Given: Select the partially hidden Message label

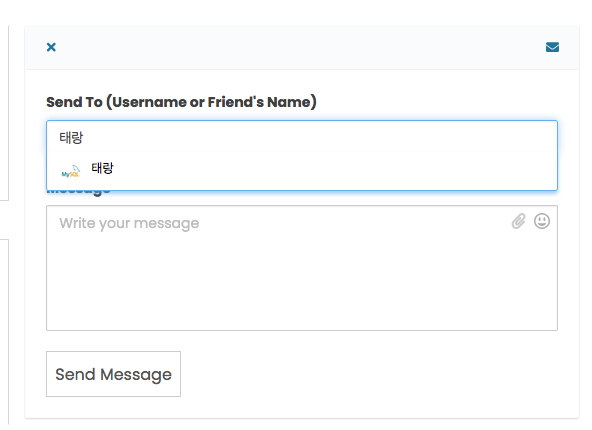Looking at the screenshot, I should click(x=79, y=192).
